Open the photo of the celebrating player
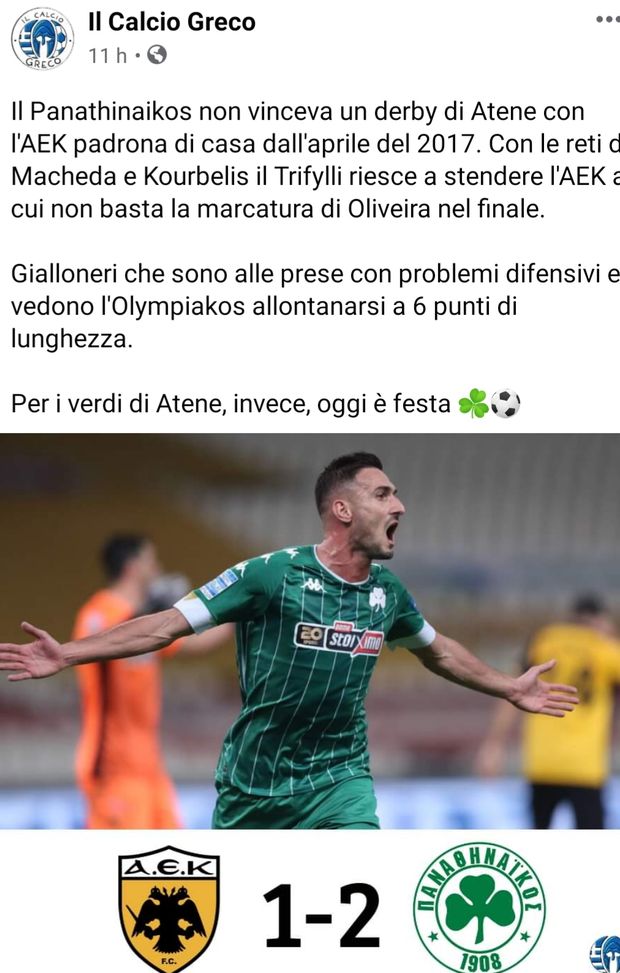 pyautogui.click(x=310, y=631)
